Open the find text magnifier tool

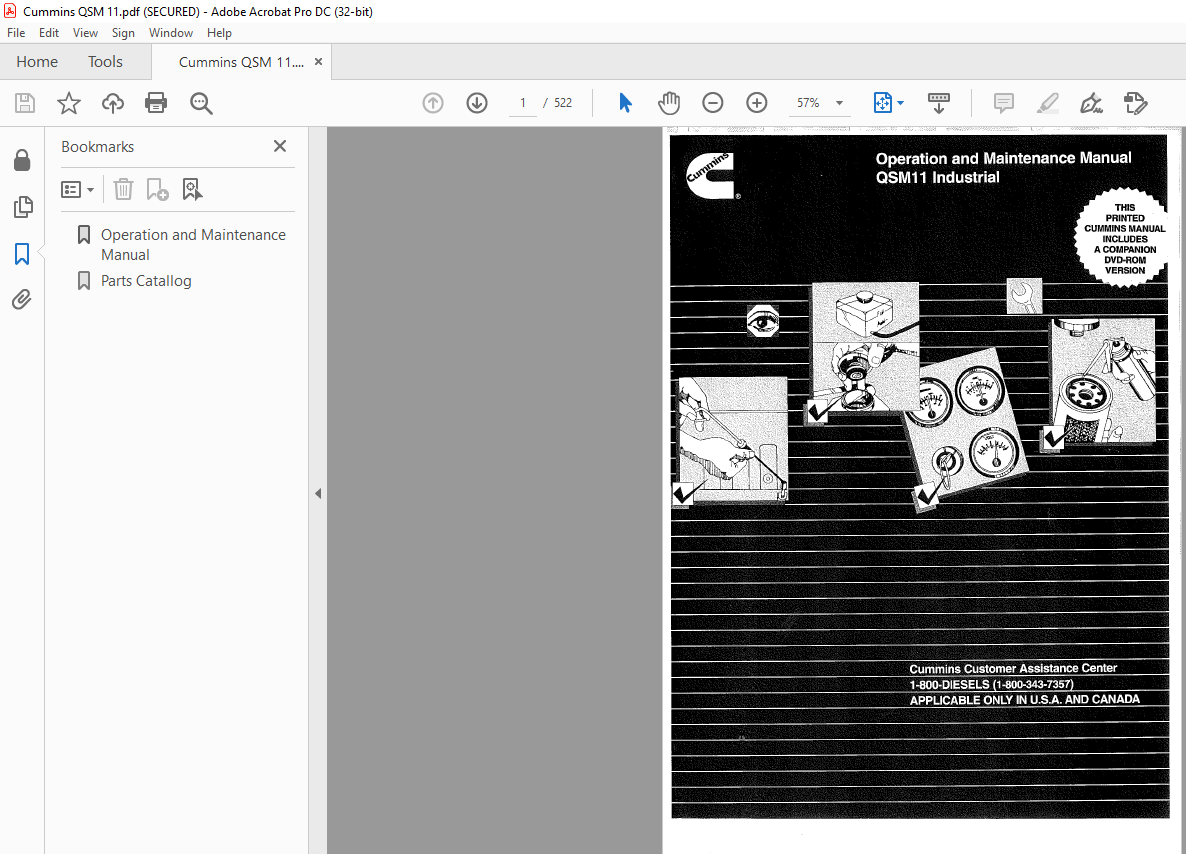click(201, 103)
